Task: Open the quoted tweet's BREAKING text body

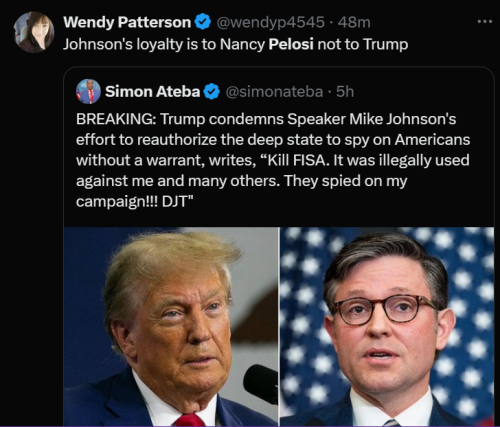Action: pos(273,160)
